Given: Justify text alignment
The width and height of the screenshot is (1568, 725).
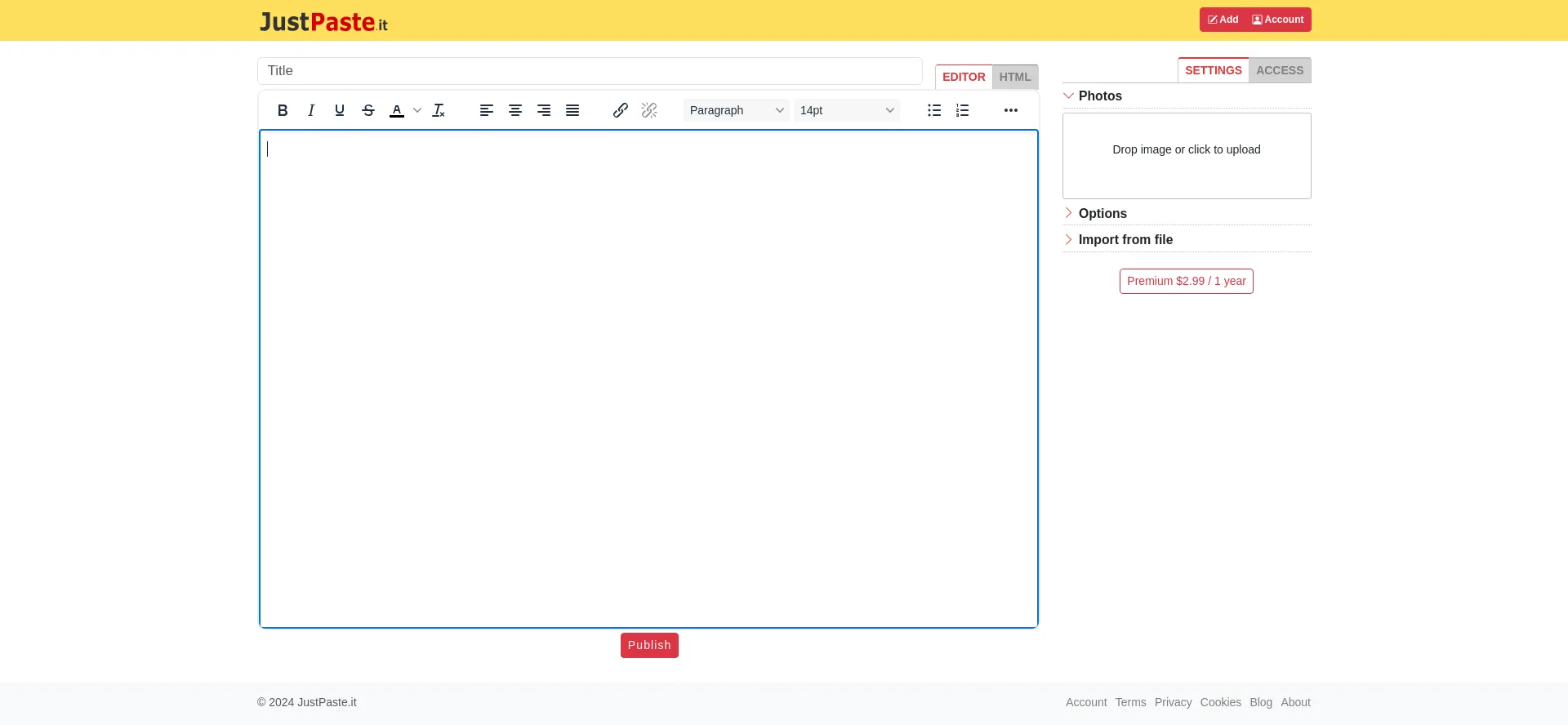Looking at the screenshot, I should (572, 110).
